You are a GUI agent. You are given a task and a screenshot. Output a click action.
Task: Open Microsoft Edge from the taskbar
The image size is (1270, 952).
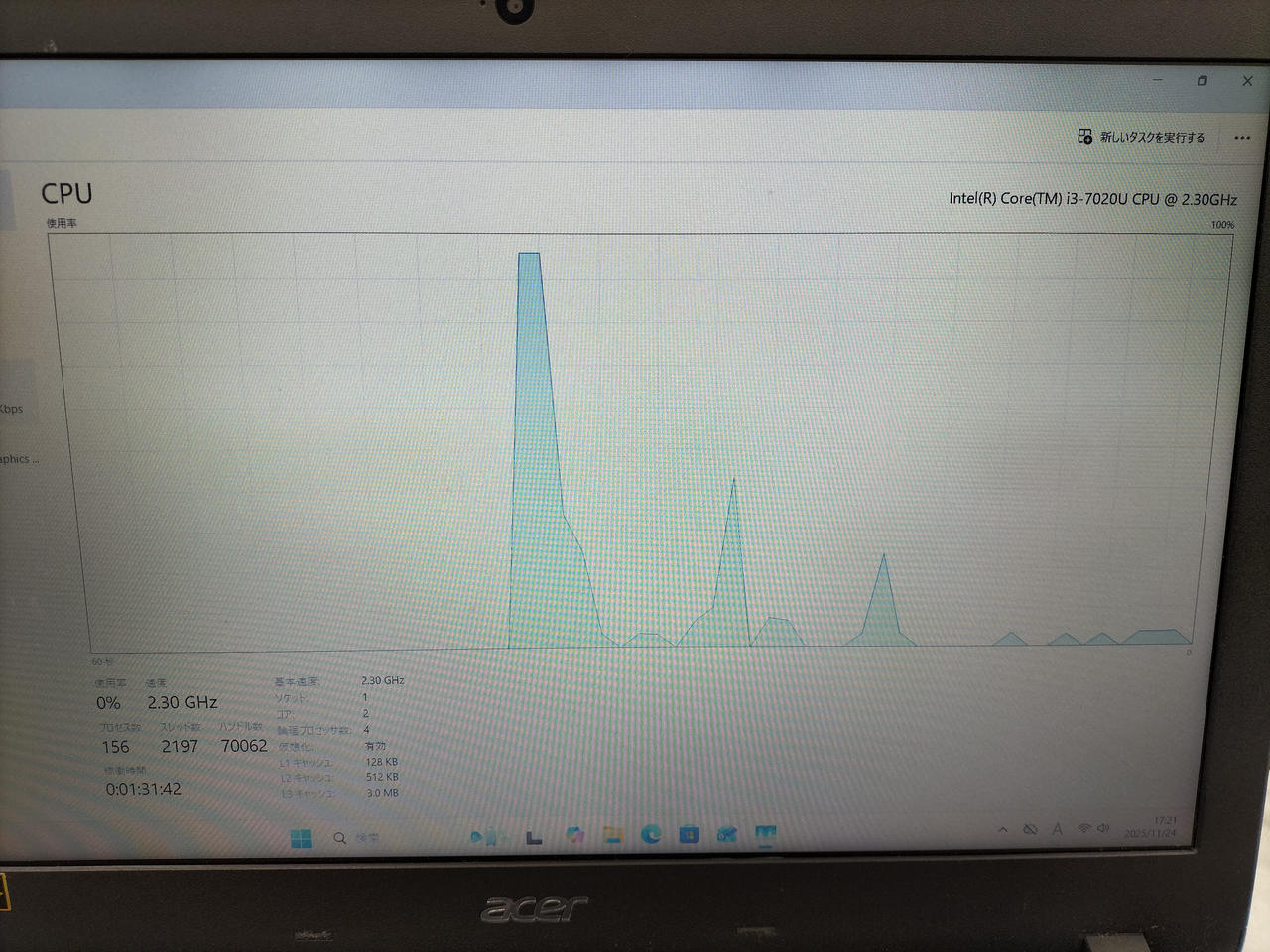(651, 835)
